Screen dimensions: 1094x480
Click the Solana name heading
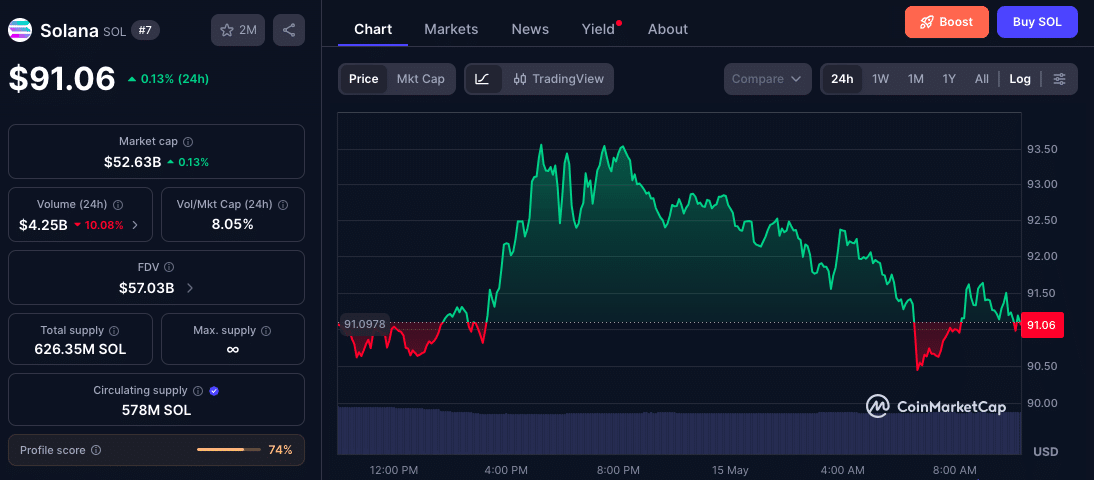coord(68,31)
